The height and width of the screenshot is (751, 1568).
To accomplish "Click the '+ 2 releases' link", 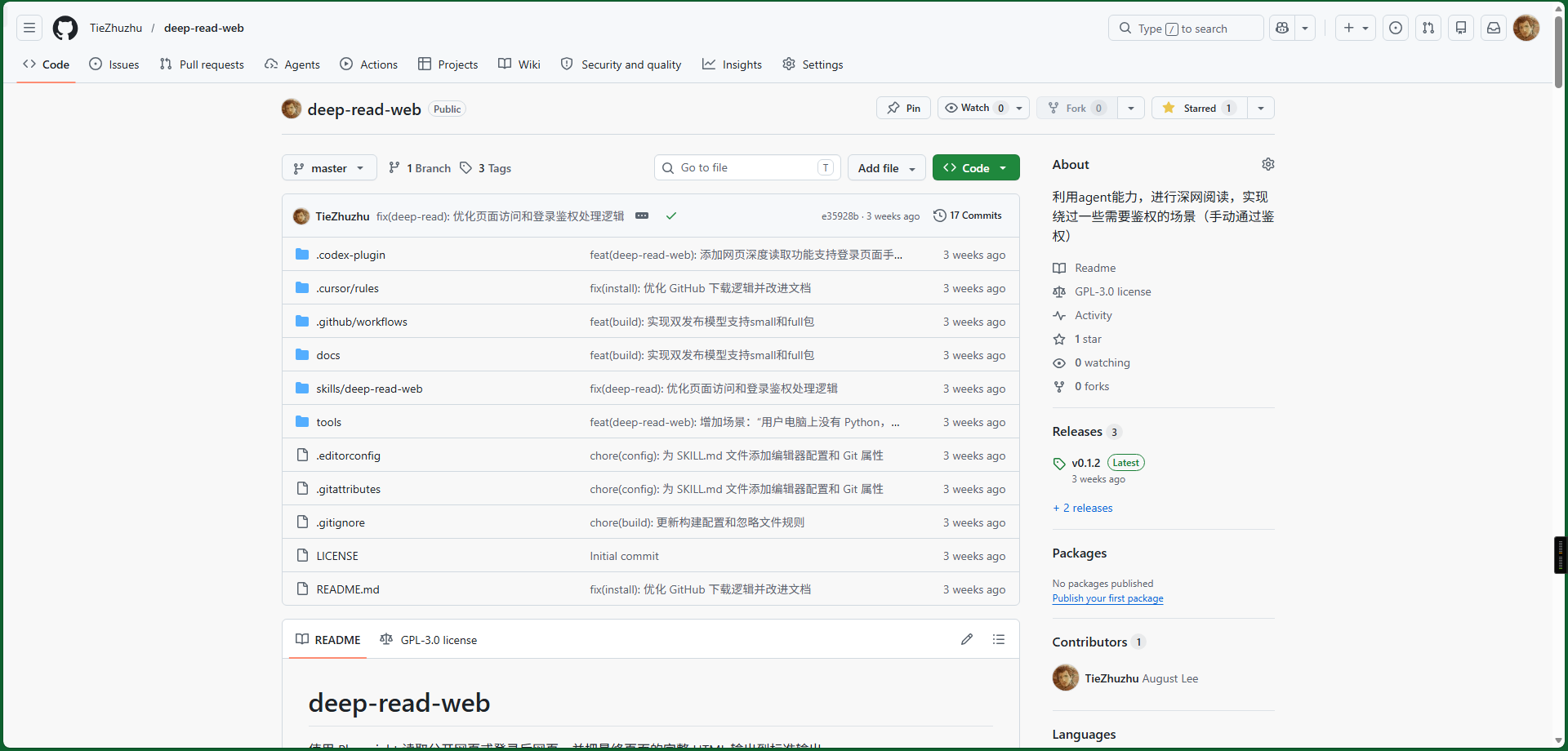I will click(1083, 508).
